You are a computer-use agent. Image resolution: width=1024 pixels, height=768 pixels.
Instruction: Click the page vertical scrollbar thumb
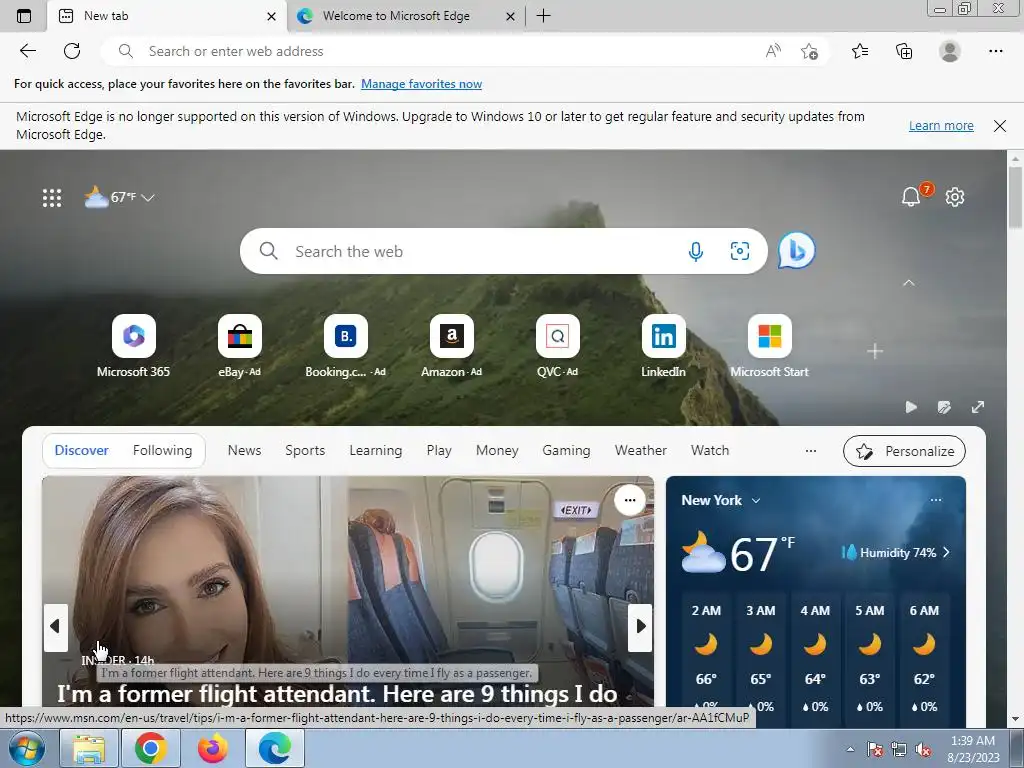click(x=1016, y=197)
